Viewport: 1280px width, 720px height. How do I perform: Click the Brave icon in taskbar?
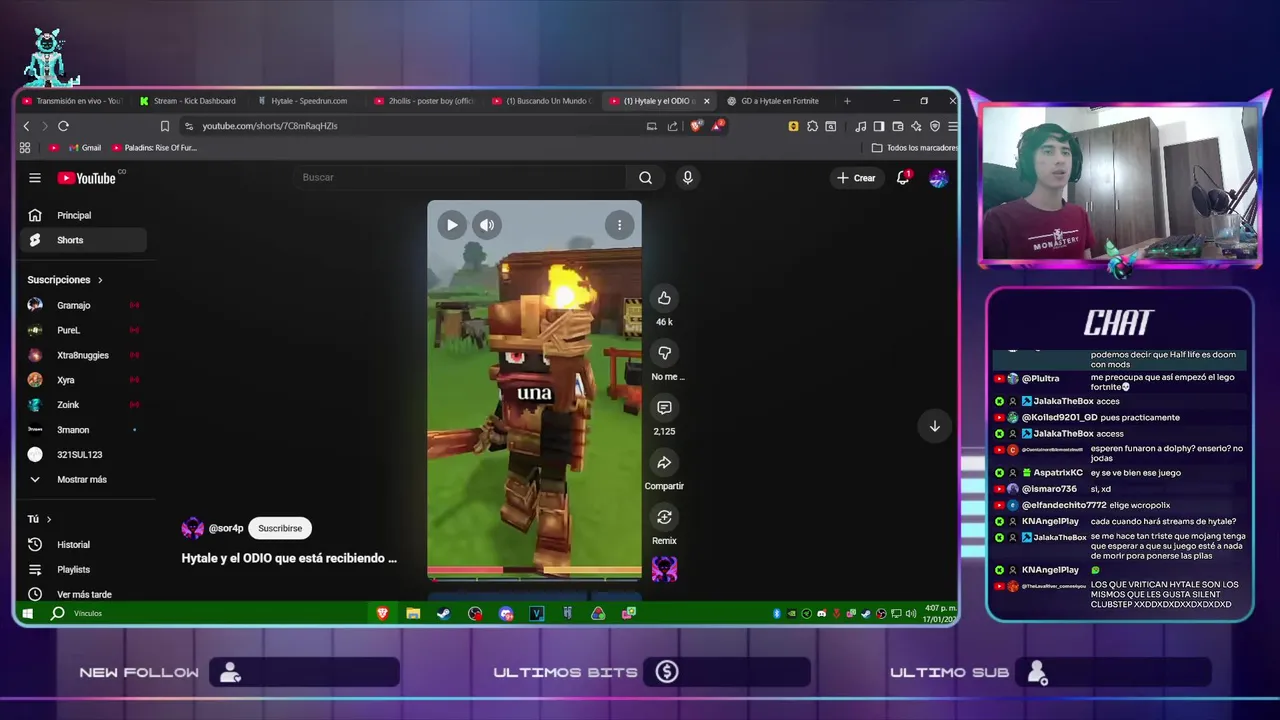(382, 613)
